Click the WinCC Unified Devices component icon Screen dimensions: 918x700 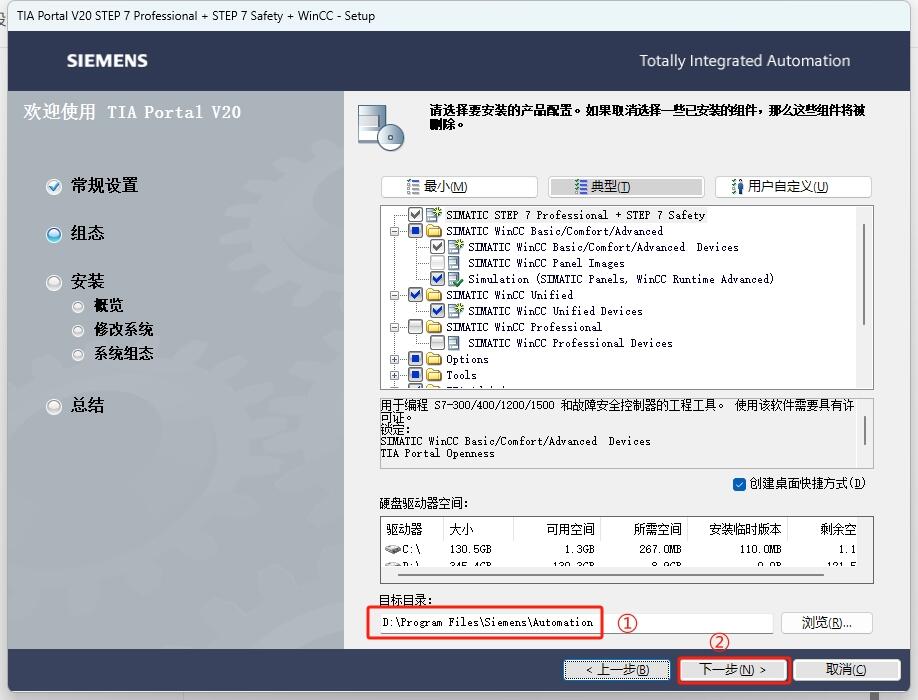point(456,310)
